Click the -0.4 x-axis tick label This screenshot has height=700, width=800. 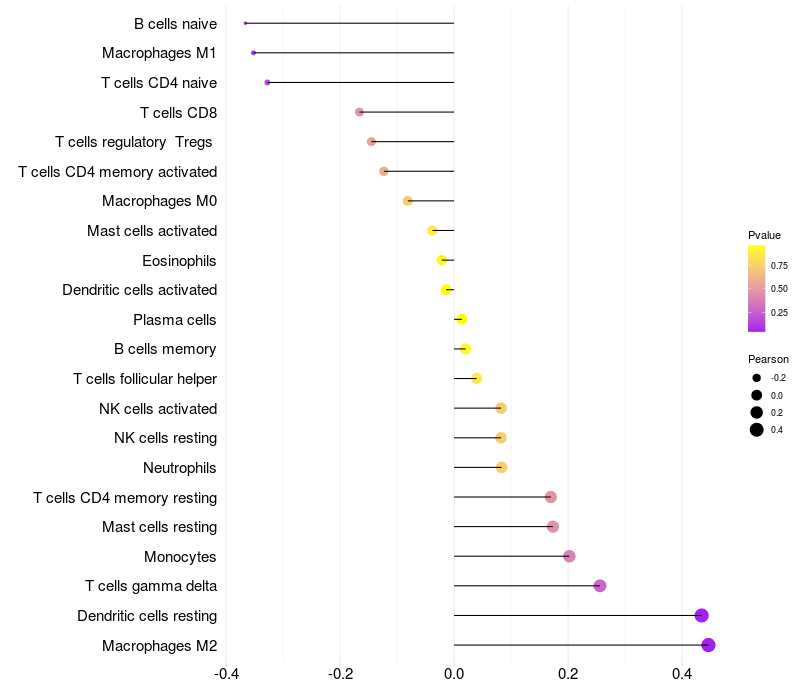pos(227,674)
